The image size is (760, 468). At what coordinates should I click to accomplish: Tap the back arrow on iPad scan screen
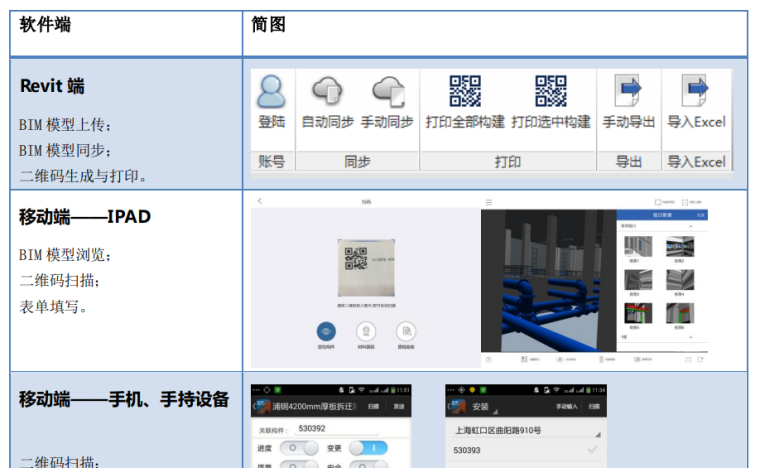pyautogui.click(x=260, y=201)
